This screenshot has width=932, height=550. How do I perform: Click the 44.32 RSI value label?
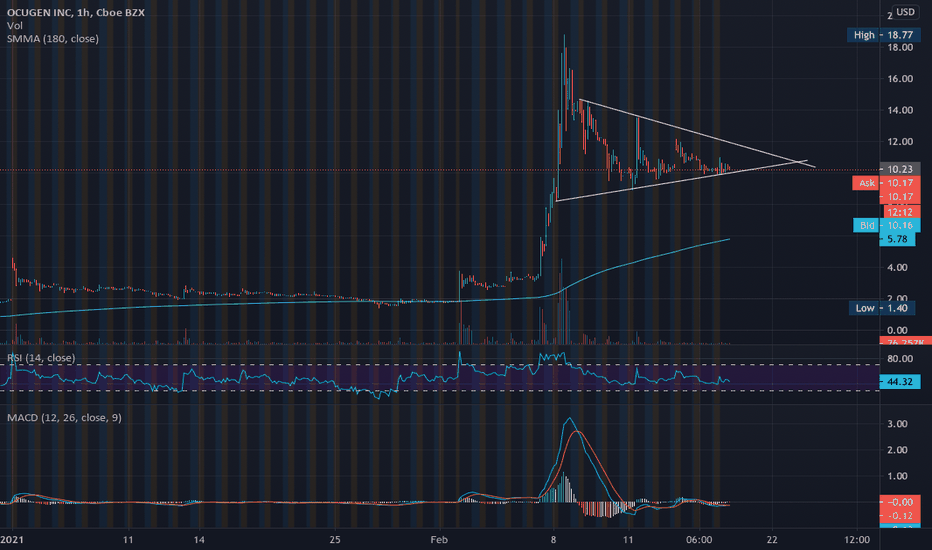coord(900,382)
